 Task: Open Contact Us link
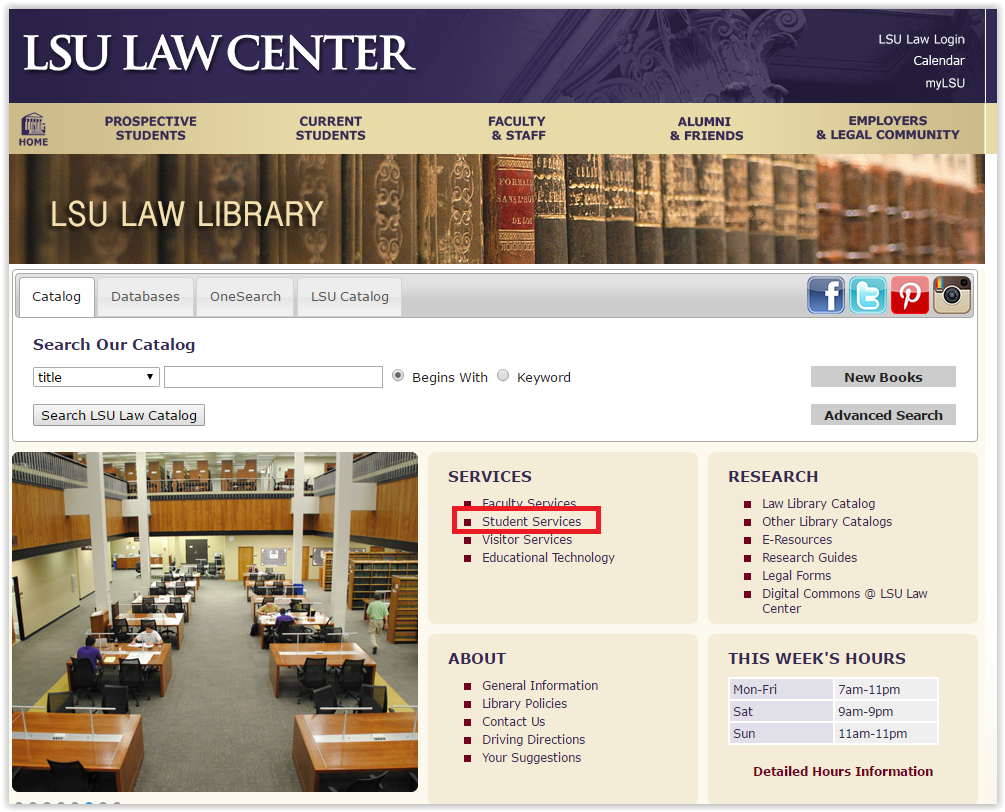(513, 722)
